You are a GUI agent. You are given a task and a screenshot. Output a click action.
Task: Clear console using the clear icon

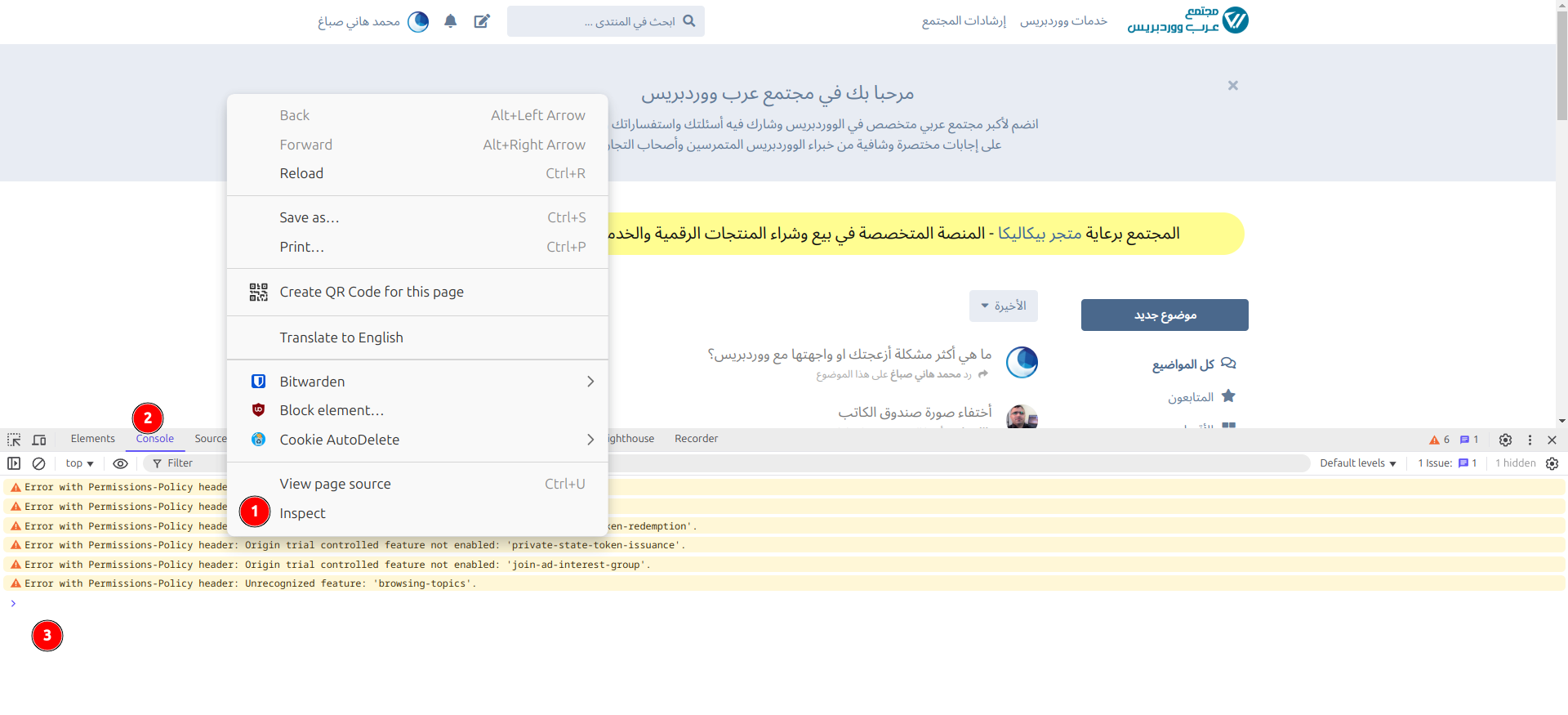(38, 463)
